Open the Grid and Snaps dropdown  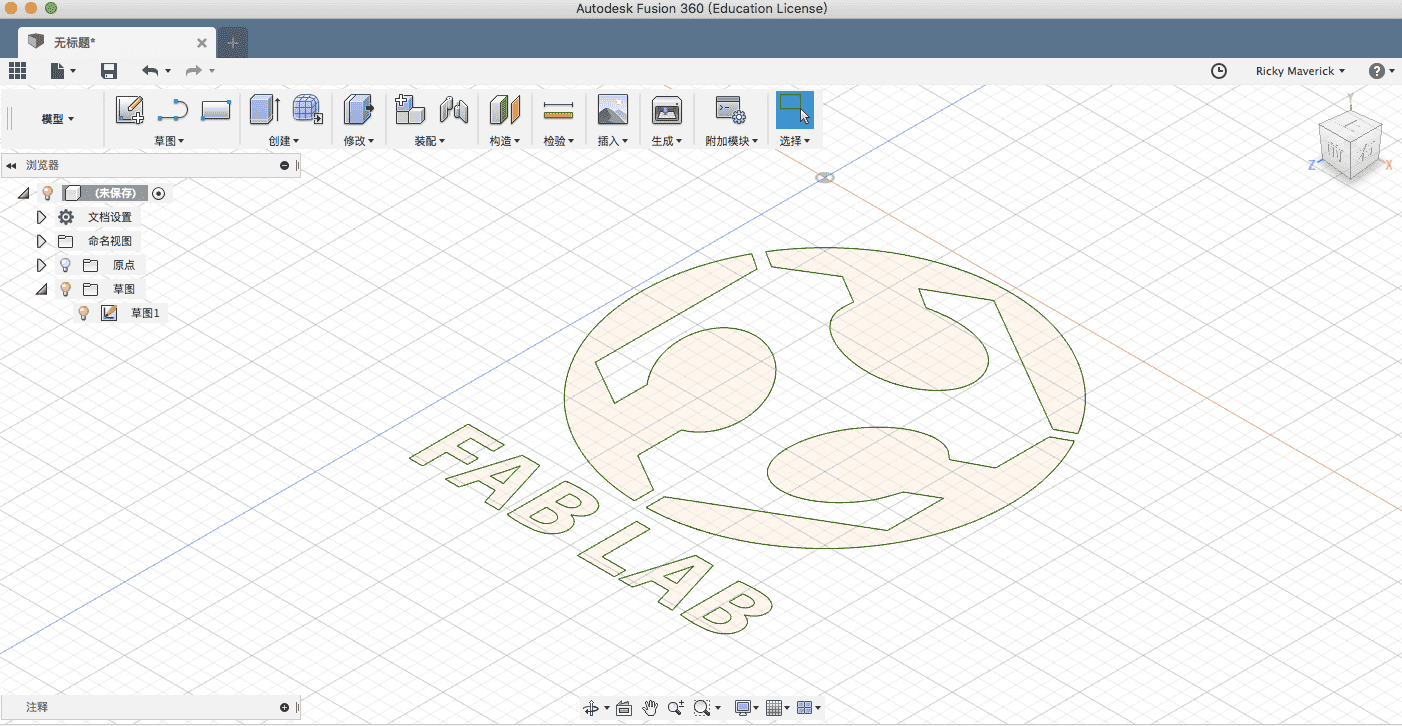tap(777, 708)
